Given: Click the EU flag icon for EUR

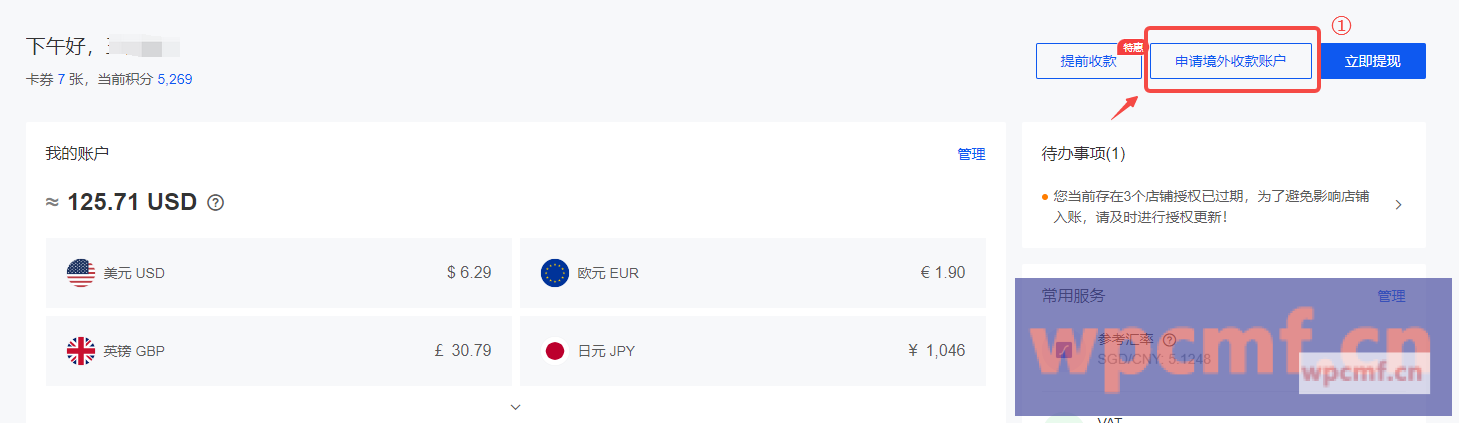Looking at the screenshot, I should pos(555,272).
